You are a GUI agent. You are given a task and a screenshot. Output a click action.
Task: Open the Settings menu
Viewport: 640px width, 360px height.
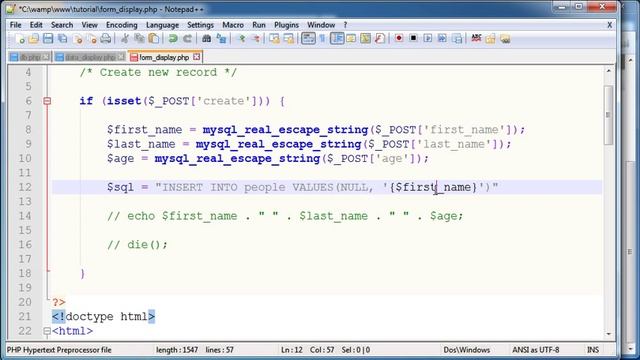(200, 25)
